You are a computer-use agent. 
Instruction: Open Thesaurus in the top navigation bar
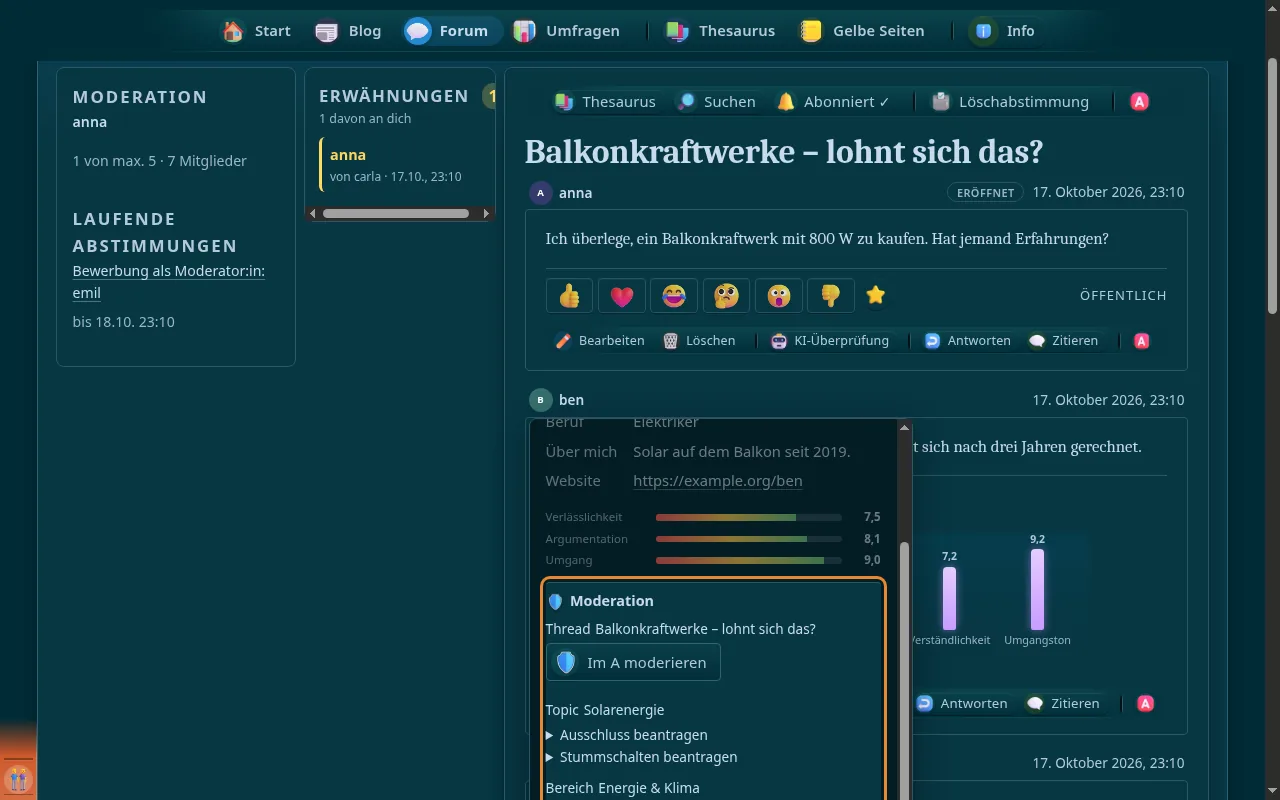point(721,31)
